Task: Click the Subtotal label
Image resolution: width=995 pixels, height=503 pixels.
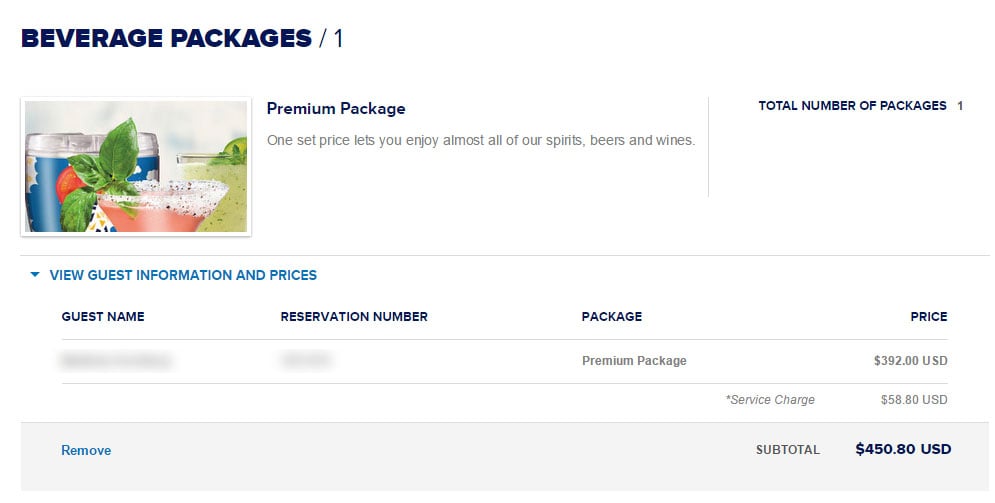Action: point(787,450)
